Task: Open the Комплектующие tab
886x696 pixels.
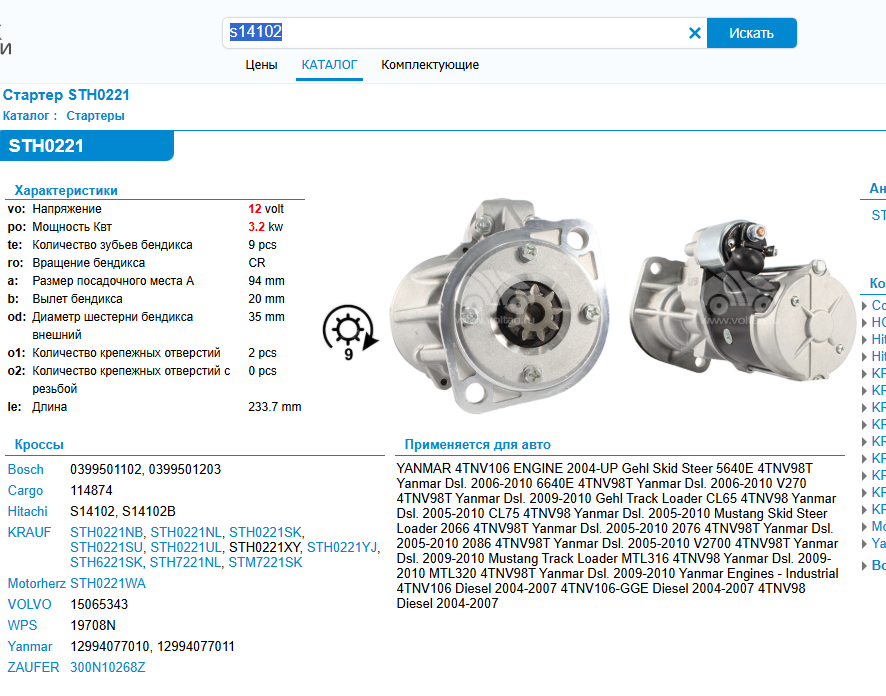Action: tap(430, 65)
